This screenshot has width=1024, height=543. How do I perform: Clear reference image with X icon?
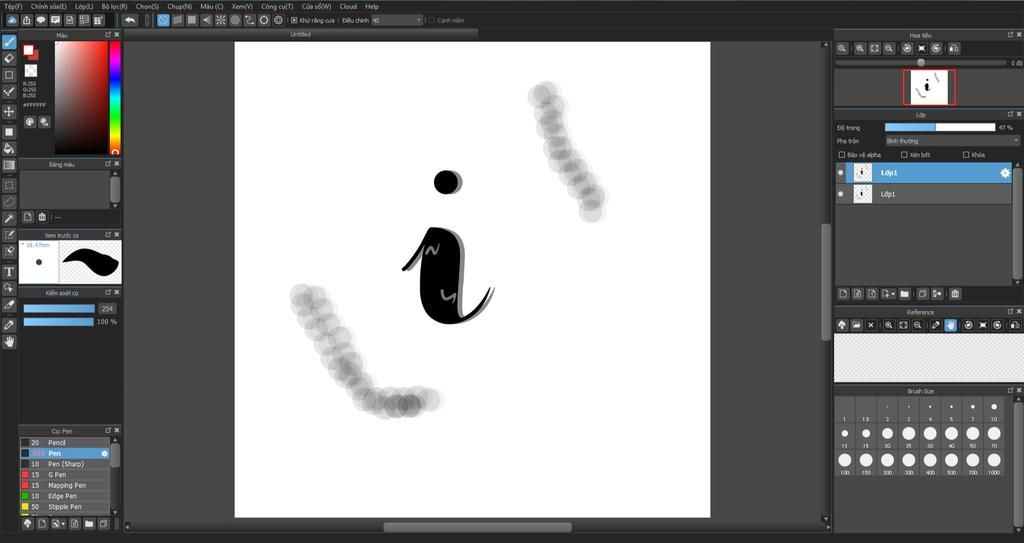[871, 325]
